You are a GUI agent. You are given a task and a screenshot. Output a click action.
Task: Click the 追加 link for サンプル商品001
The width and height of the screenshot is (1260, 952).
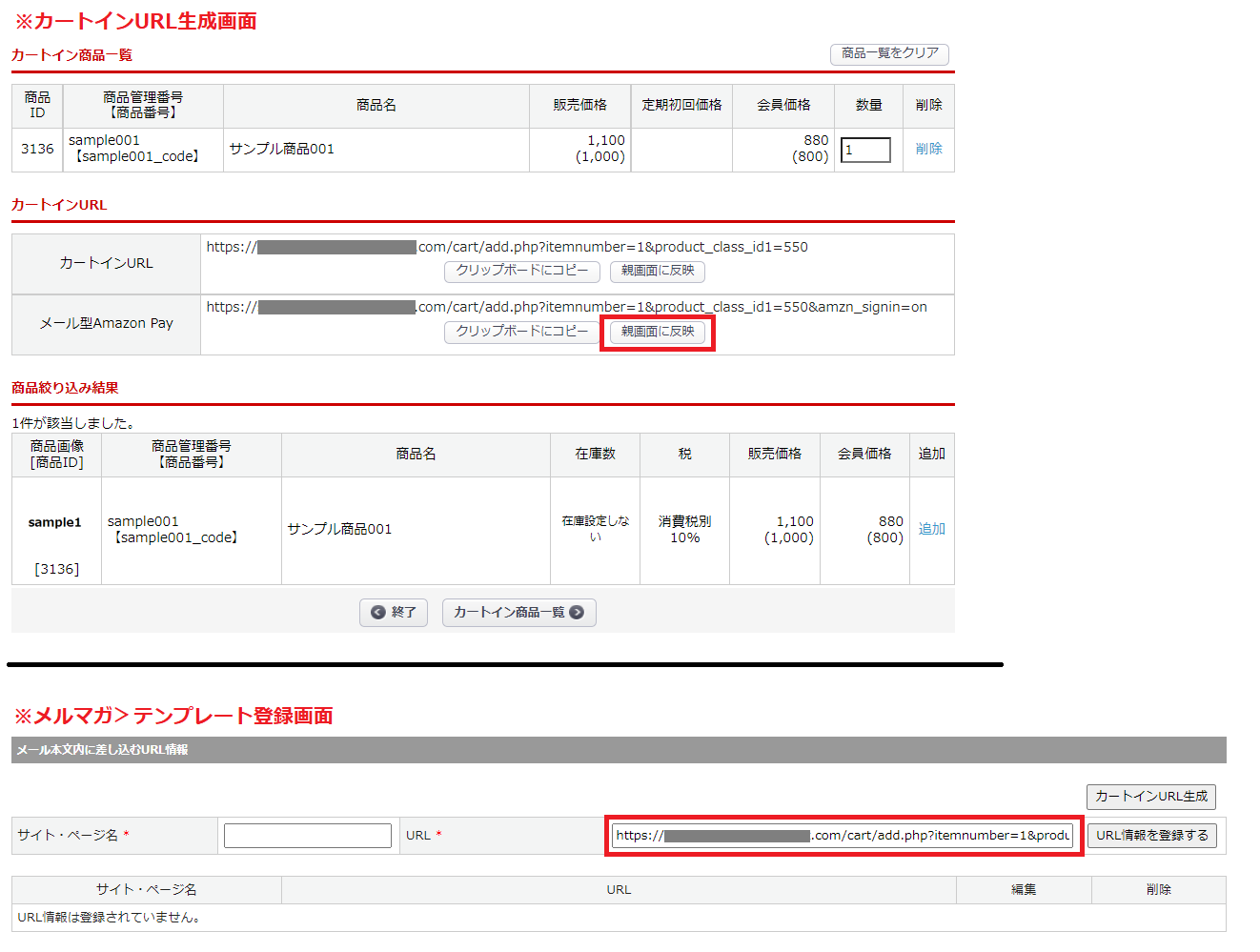[931, 529]
